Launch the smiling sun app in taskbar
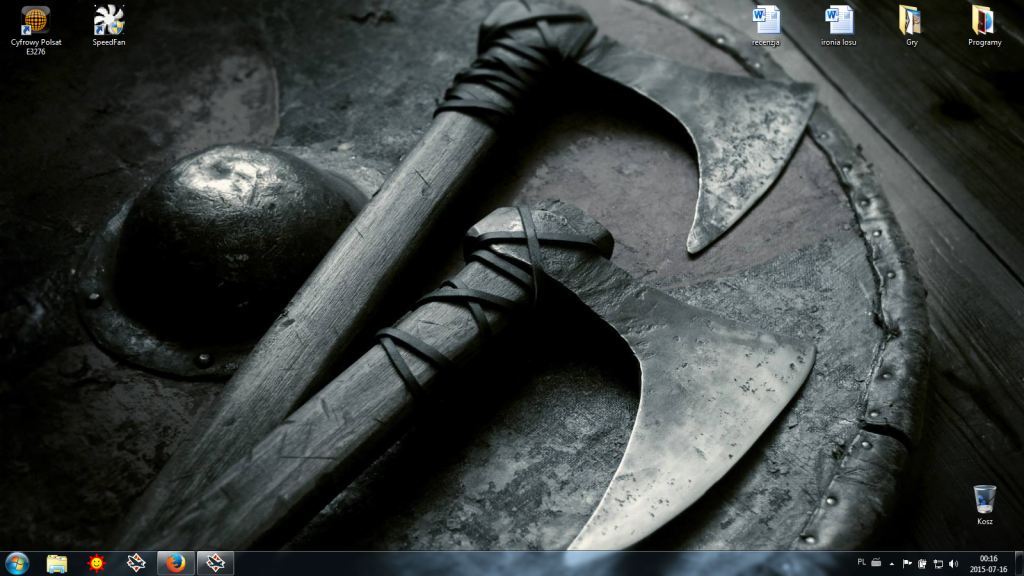The height and width of the screenshot is (576, 1024). click(97, 564)
